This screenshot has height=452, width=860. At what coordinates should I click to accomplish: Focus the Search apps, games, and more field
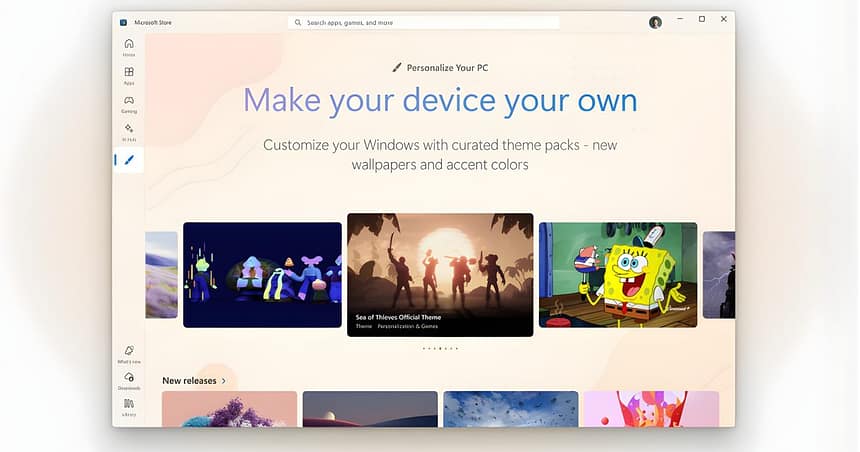pyautogui.click(x=423, y=22)
